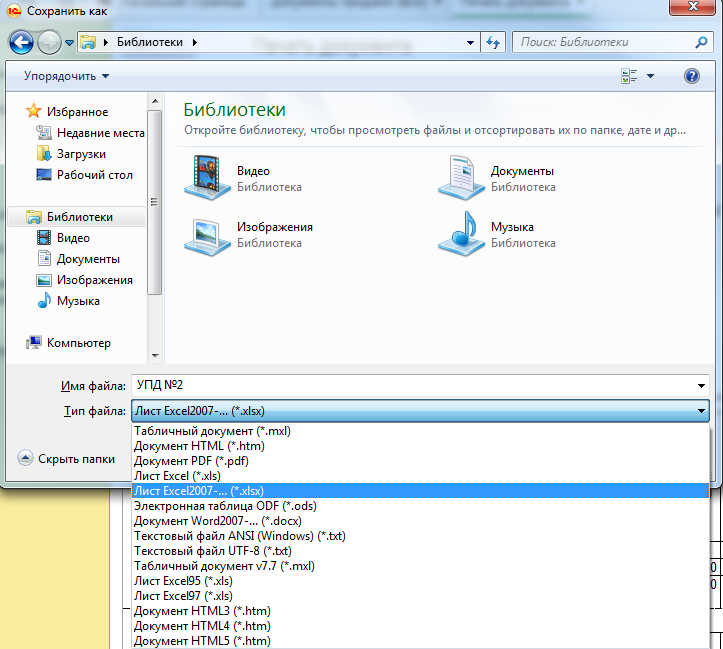Click the navigation pane scroll down arrow
723x649 pixels.
[155, 355]
